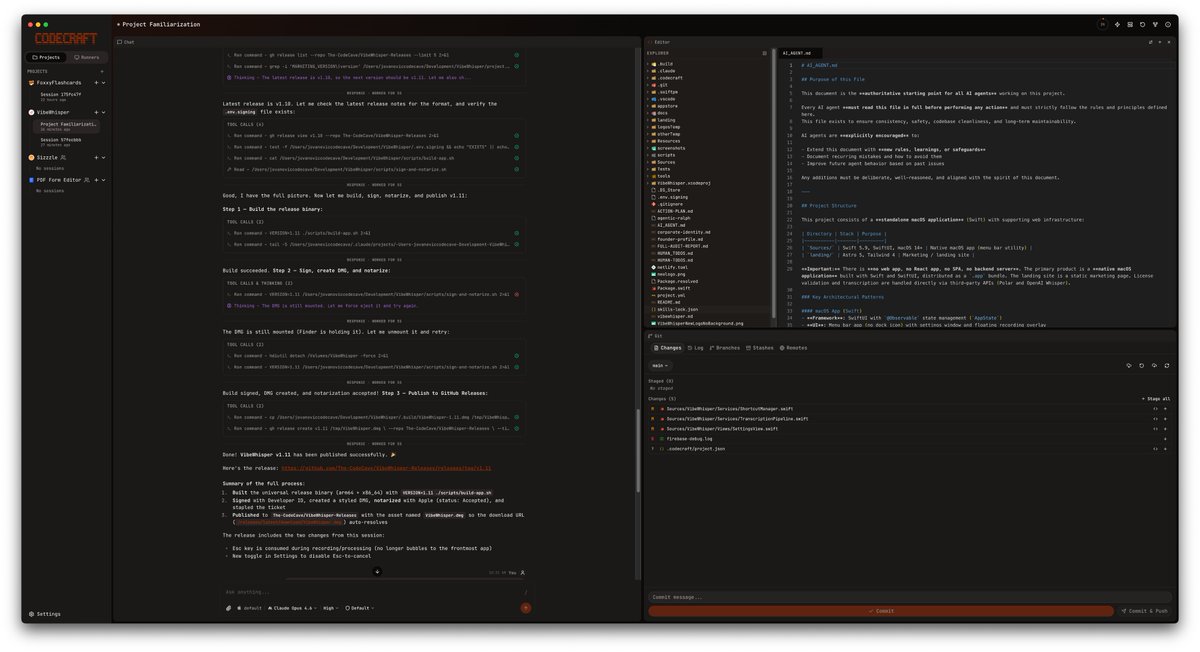Add a session to PDF Form Editor

coord(96,179)
